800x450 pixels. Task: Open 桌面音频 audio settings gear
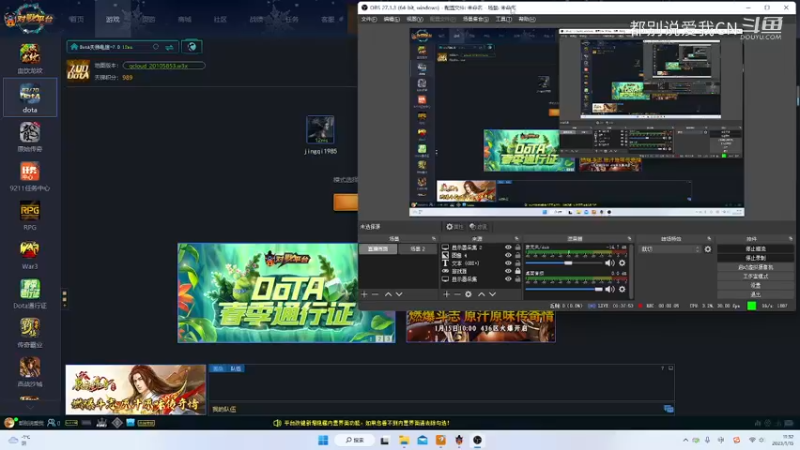tap(622, 289)
